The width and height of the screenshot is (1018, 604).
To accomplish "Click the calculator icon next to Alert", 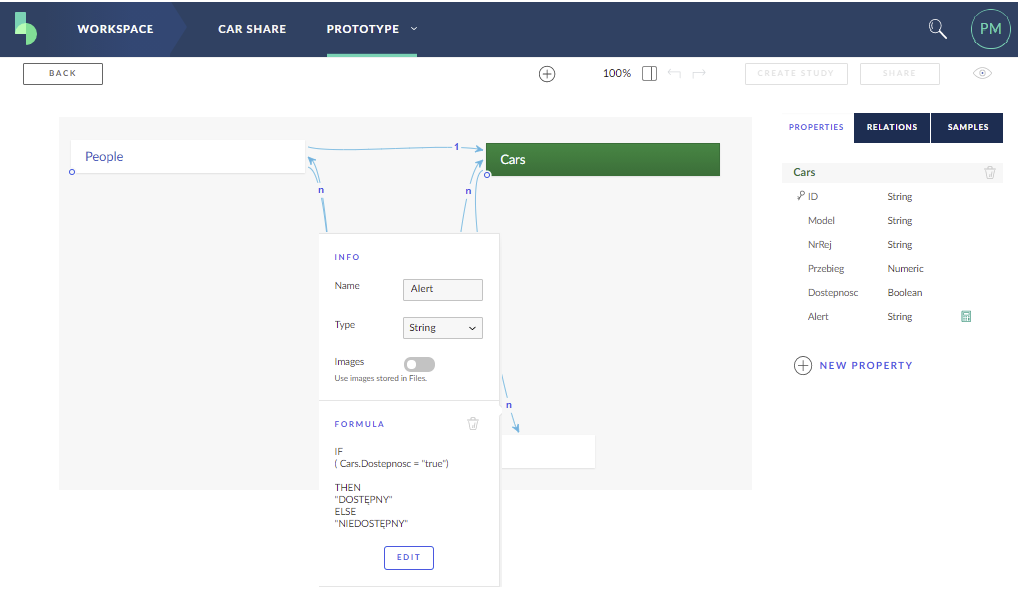I will coord(966,317).
